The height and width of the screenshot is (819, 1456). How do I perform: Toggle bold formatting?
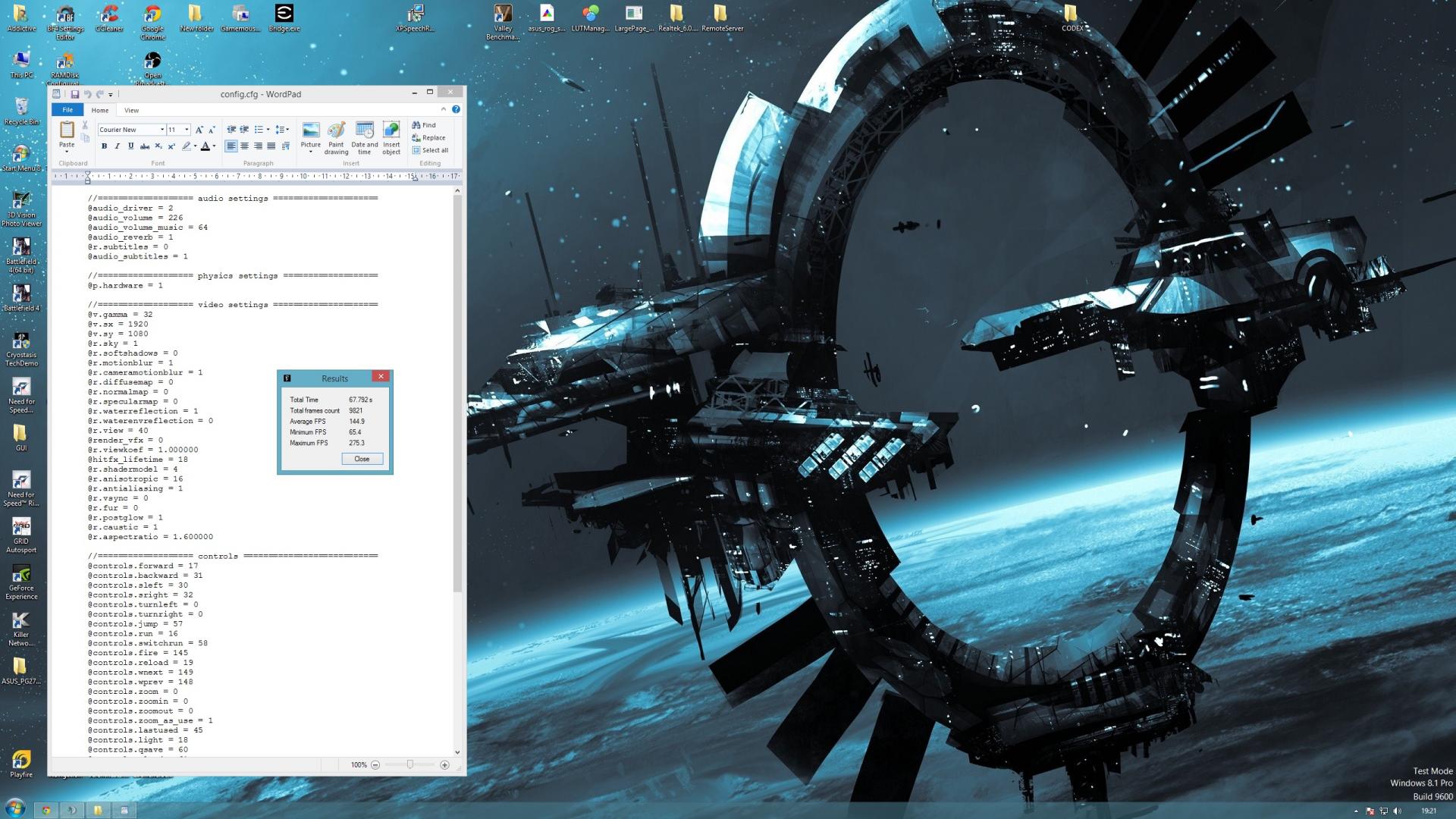[x=104, y=146]
